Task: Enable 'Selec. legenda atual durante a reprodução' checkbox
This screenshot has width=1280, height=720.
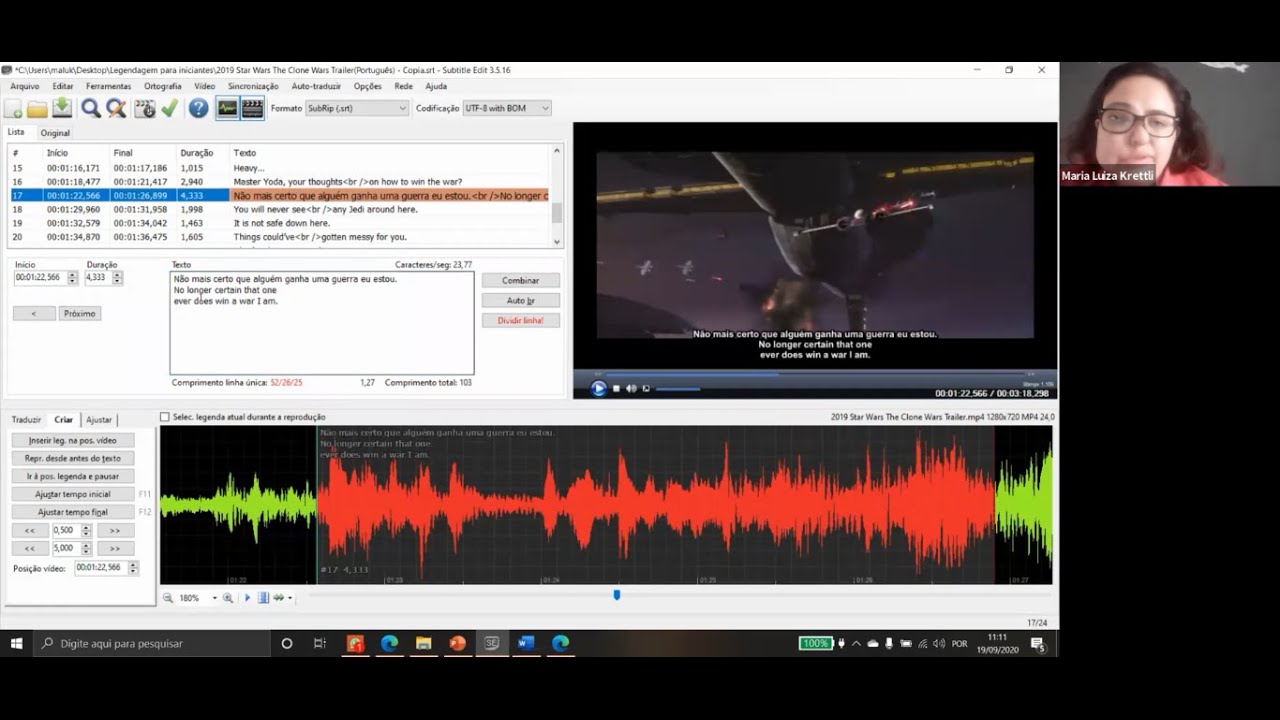Action: (165, 417)
